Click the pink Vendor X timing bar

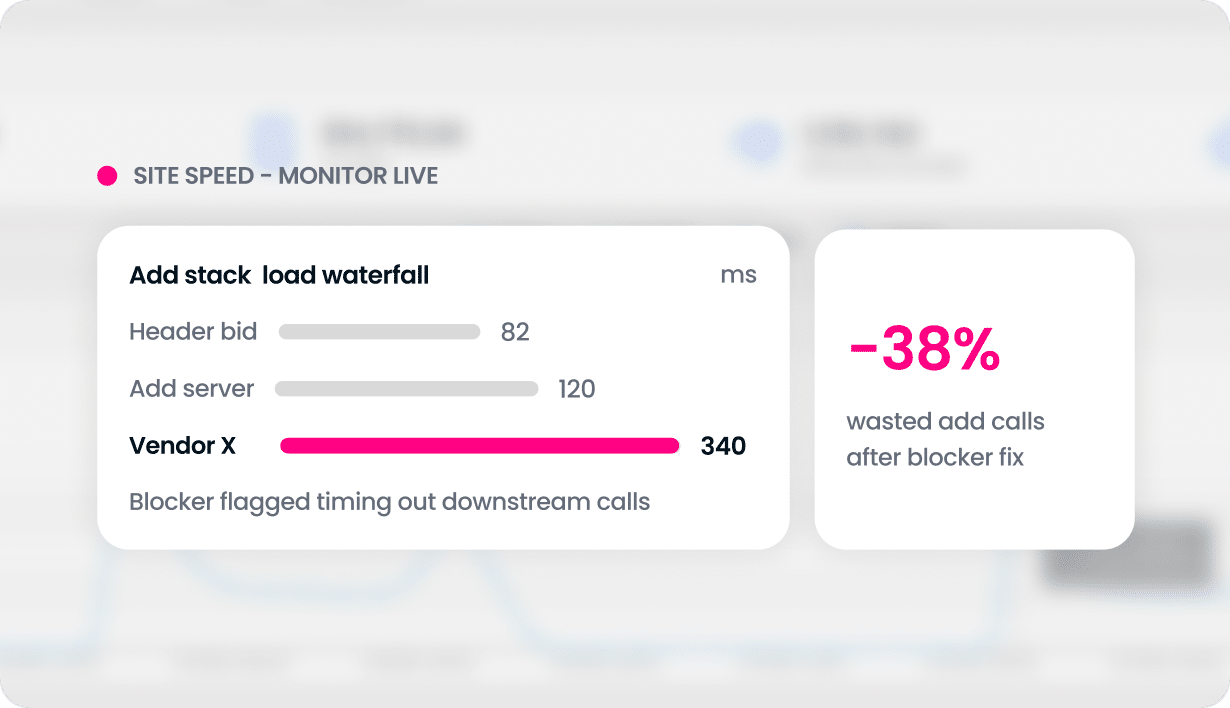click(x=480, y=446)
